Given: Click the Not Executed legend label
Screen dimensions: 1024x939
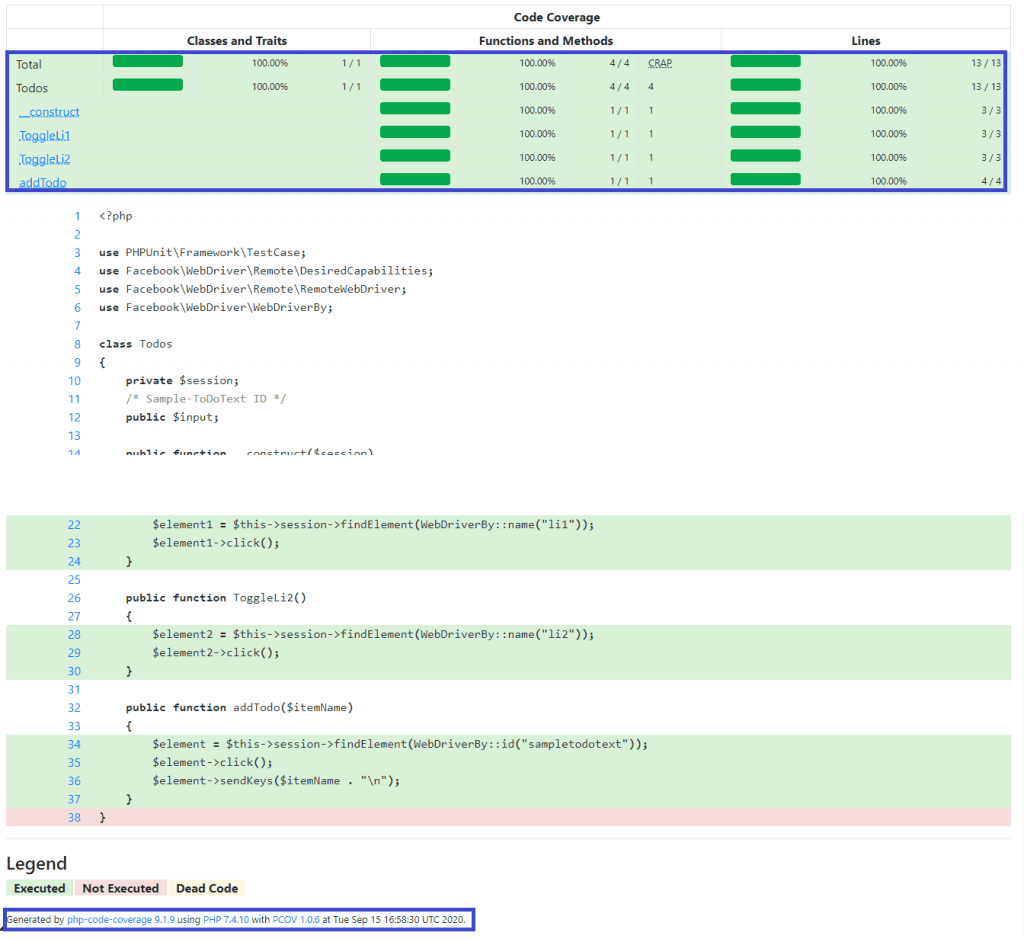Looking at the screenshot, I should pyautogui.click(x=120, y=888).
